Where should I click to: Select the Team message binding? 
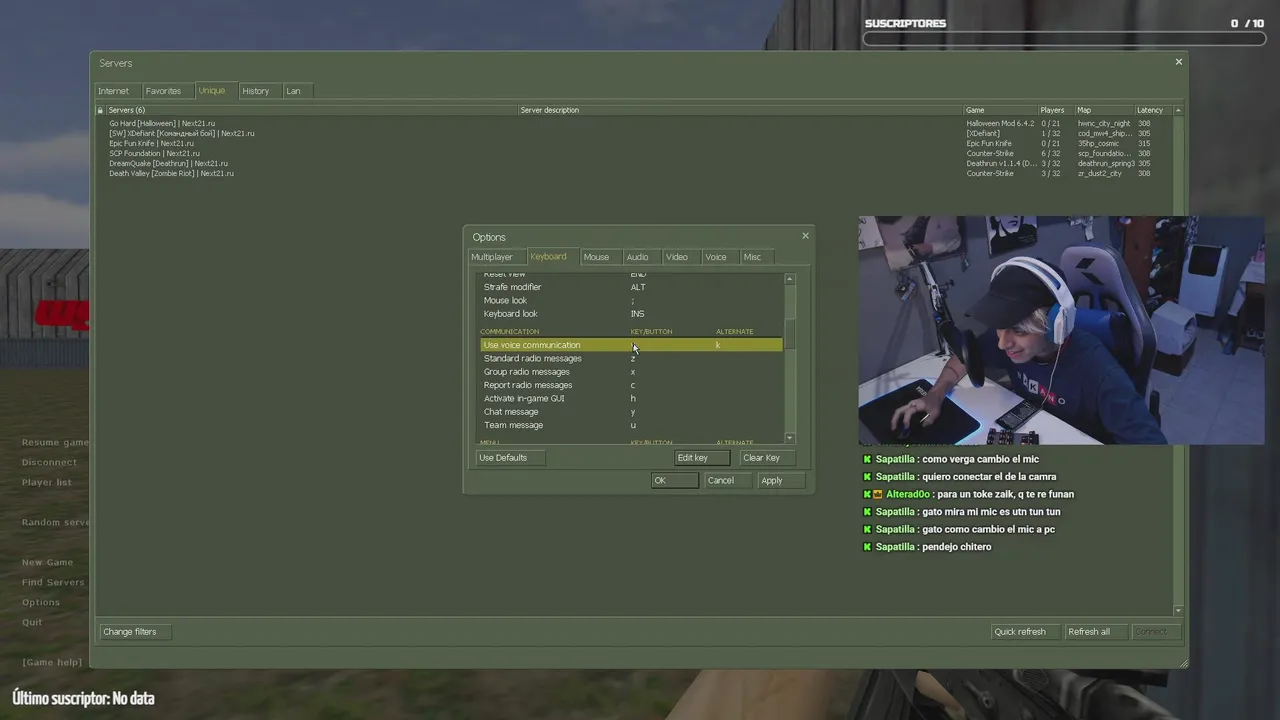(631, 425)
